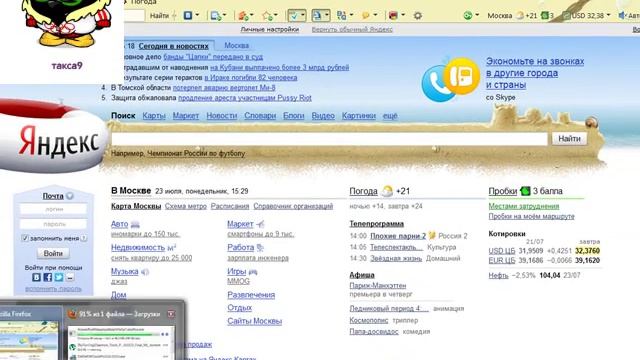Screen dimensions: 640x360
Task: Click the weather sun-cloud icon near Погода
Action: 387,191
